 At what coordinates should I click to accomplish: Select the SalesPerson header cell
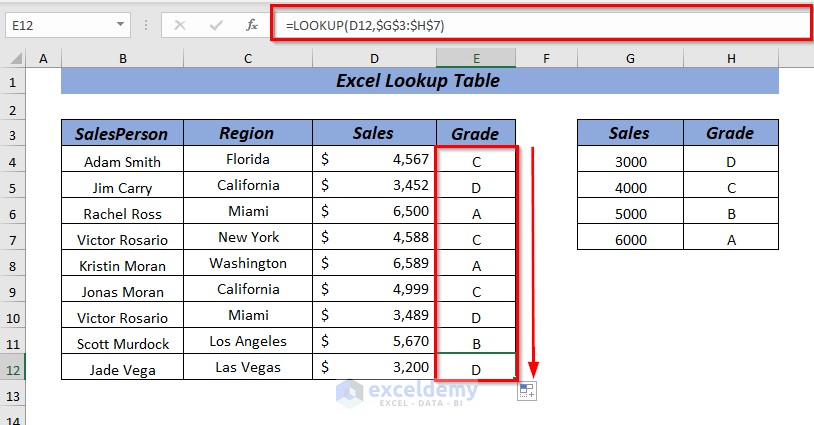coord(123,133)
